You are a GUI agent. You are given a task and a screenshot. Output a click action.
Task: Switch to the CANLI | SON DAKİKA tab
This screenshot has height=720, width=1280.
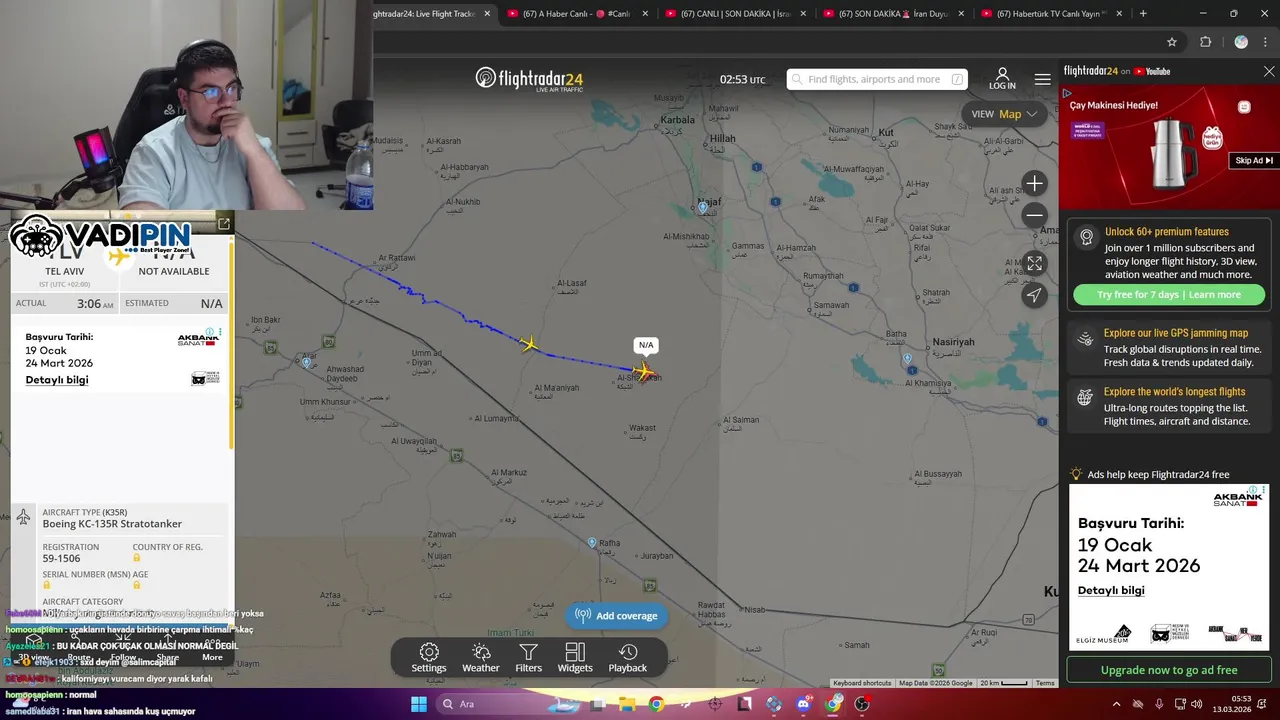735,14
